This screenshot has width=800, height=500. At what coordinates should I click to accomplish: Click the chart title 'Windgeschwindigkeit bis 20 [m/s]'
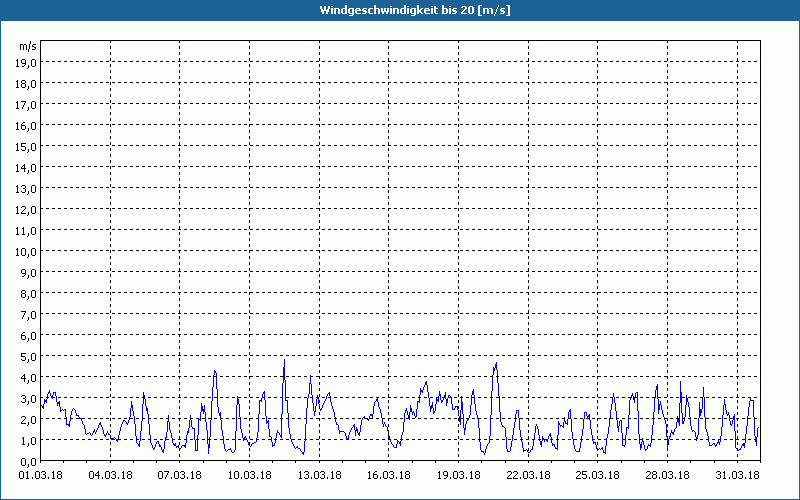(415, 10)
